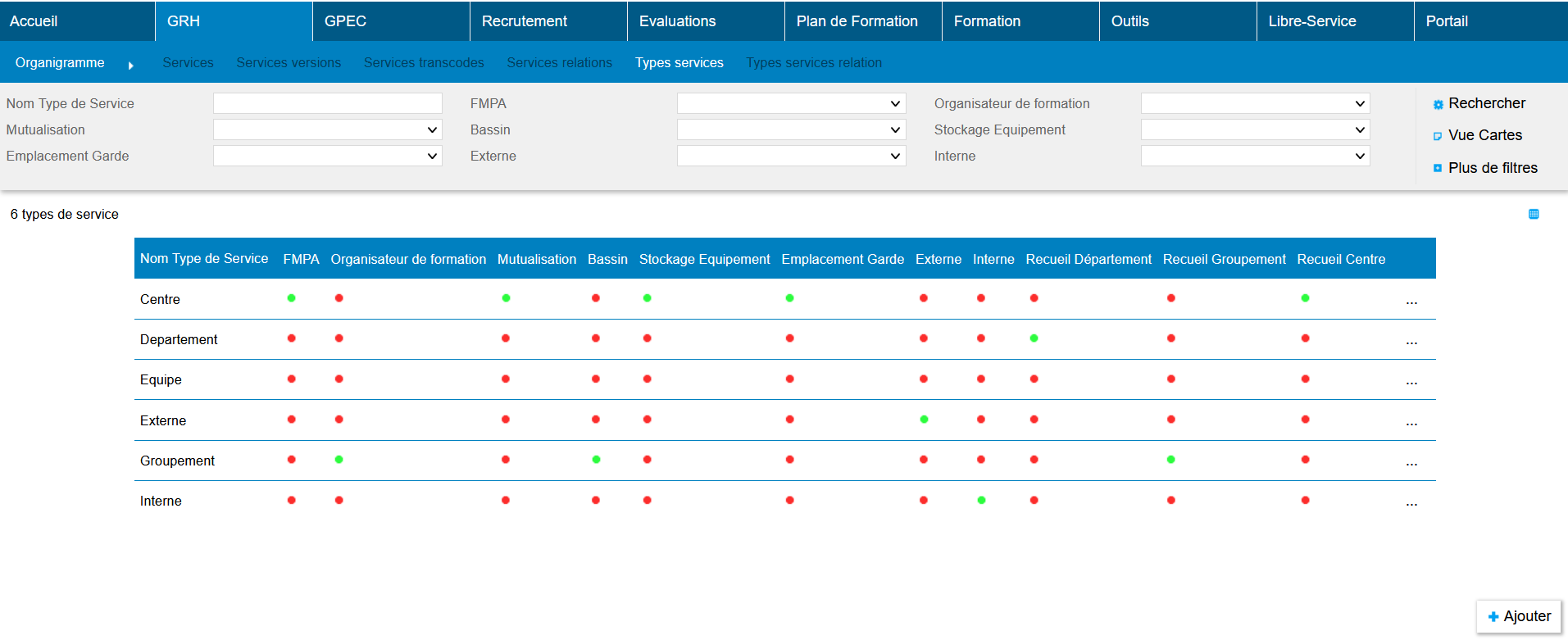1568x640 pixels.
Task: Toggle the Externe dot in Externe row
Action: tap(924, 420)
